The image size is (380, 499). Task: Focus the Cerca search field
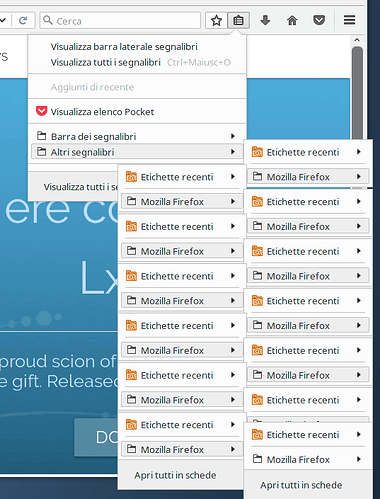pos(120,21)
